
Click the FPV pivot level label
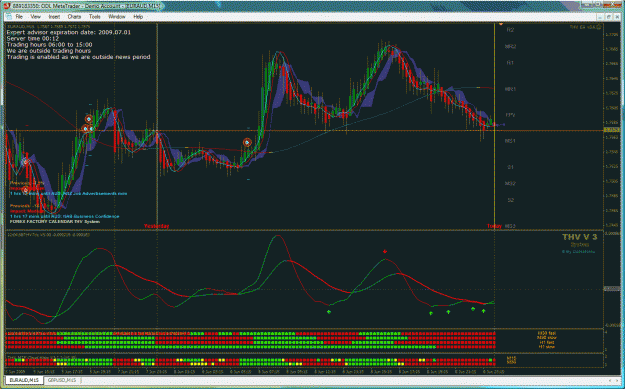click(x=511, y=115)
